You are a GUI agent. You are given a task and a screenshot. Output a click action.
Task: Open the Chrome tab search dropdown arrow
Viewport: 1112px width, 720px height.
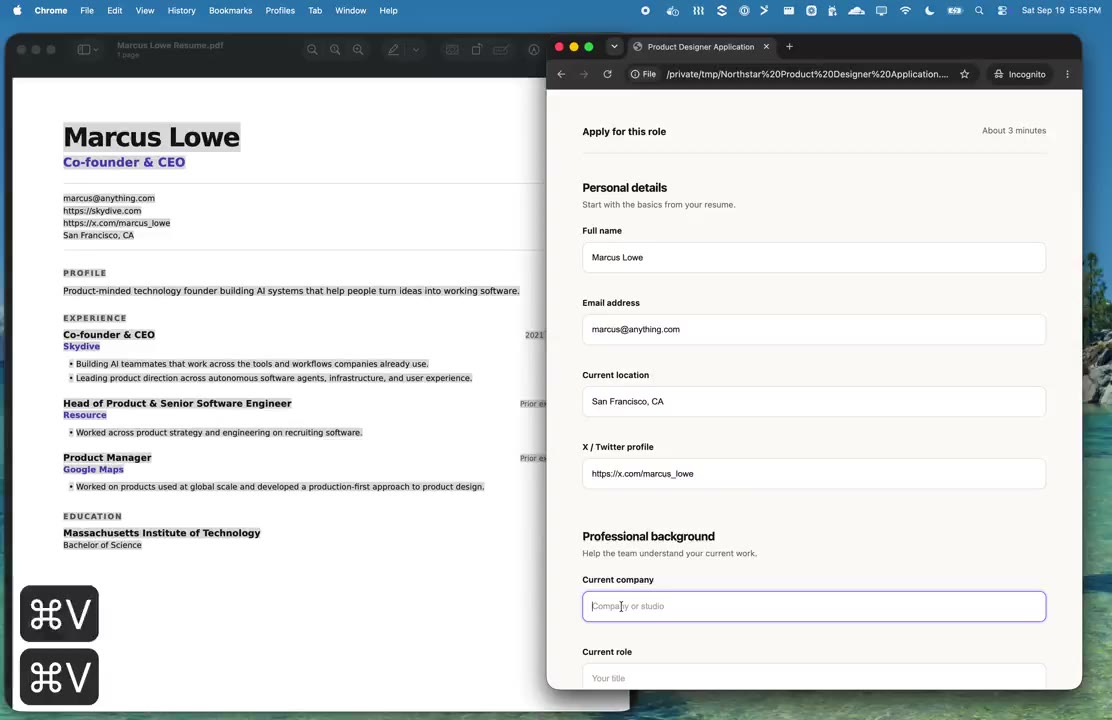click(x=614, y=46)
